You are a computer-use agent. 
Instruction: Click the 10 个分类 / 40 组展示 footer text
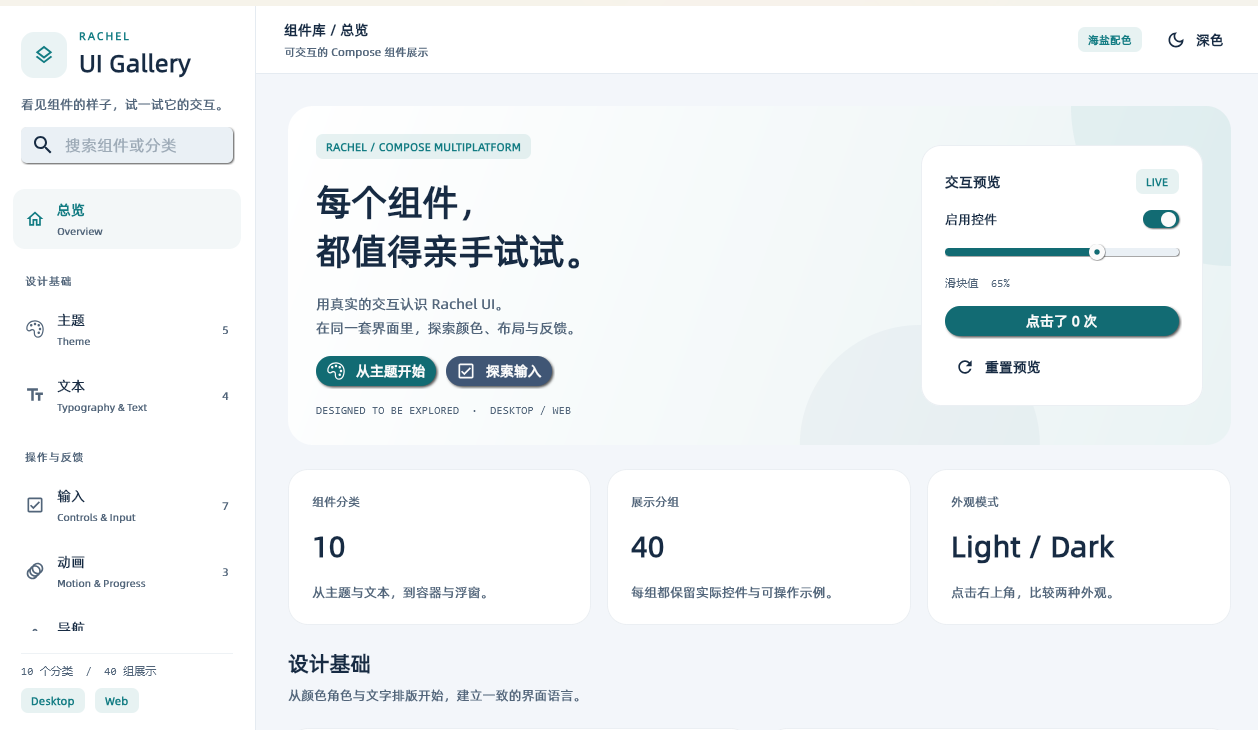tap(88, 671)
